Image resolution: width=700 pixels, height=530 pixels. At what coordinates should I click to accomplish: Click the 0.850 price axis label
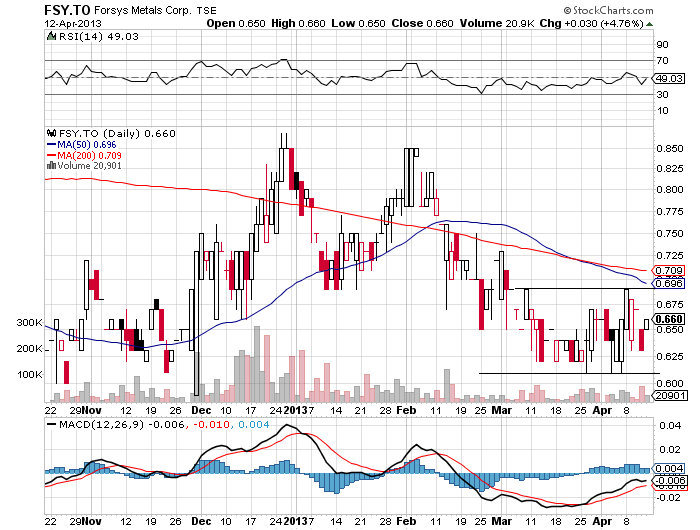tap(670, 149)
